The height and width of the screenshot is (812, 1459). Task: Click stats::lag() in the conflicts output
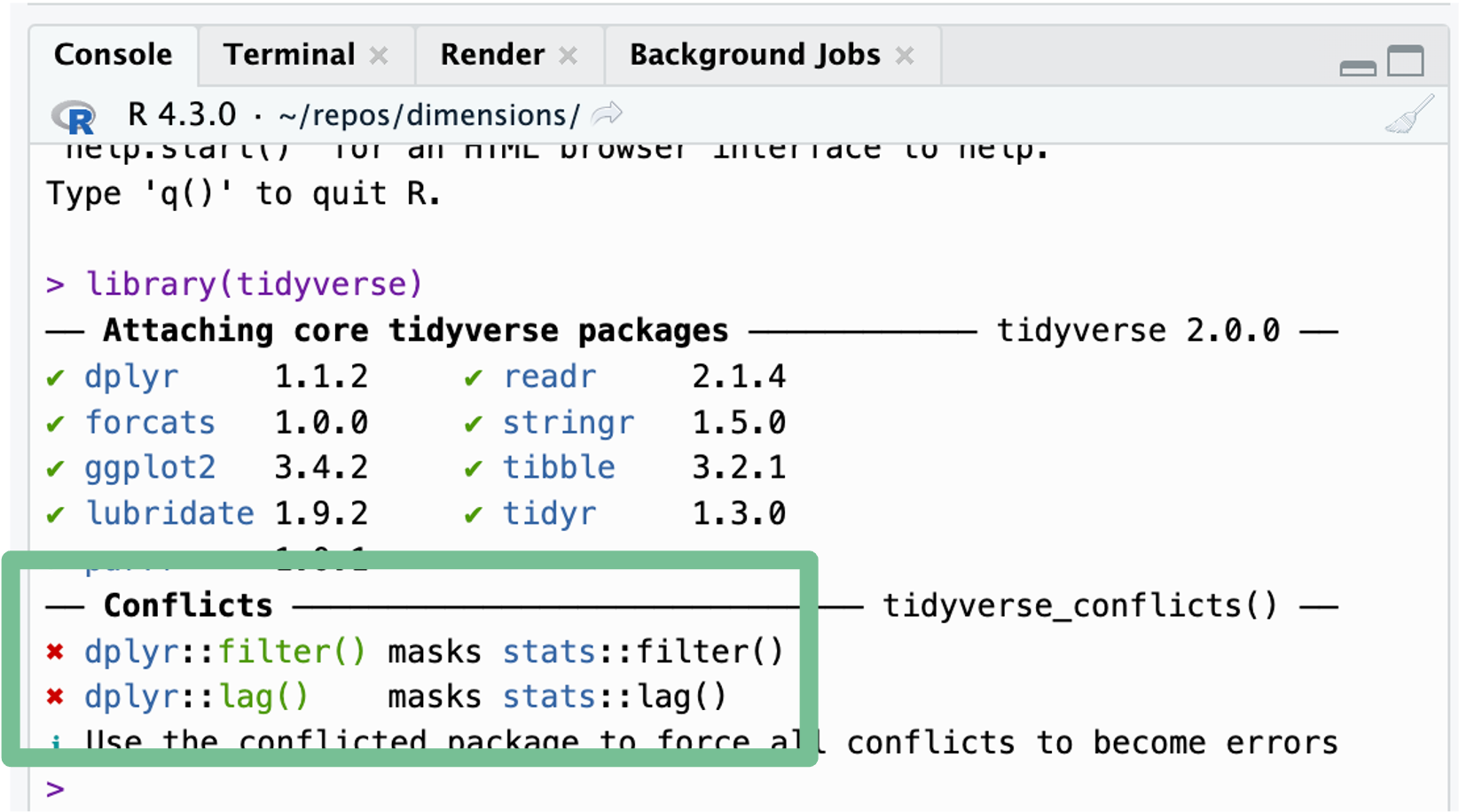click(615, 698)
